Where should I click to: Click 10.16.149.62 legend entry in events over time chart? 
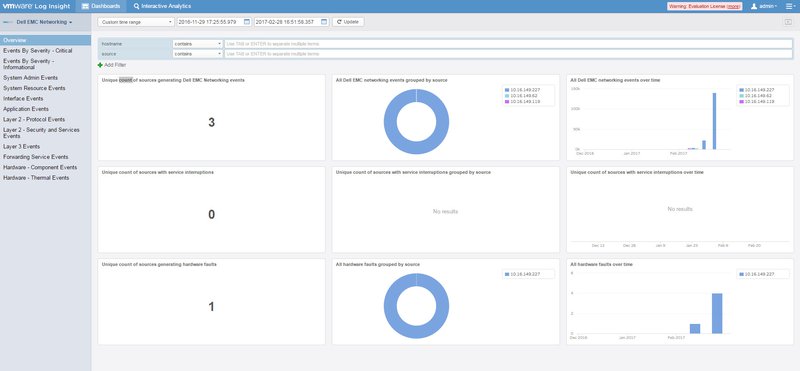tap(756, 96)
